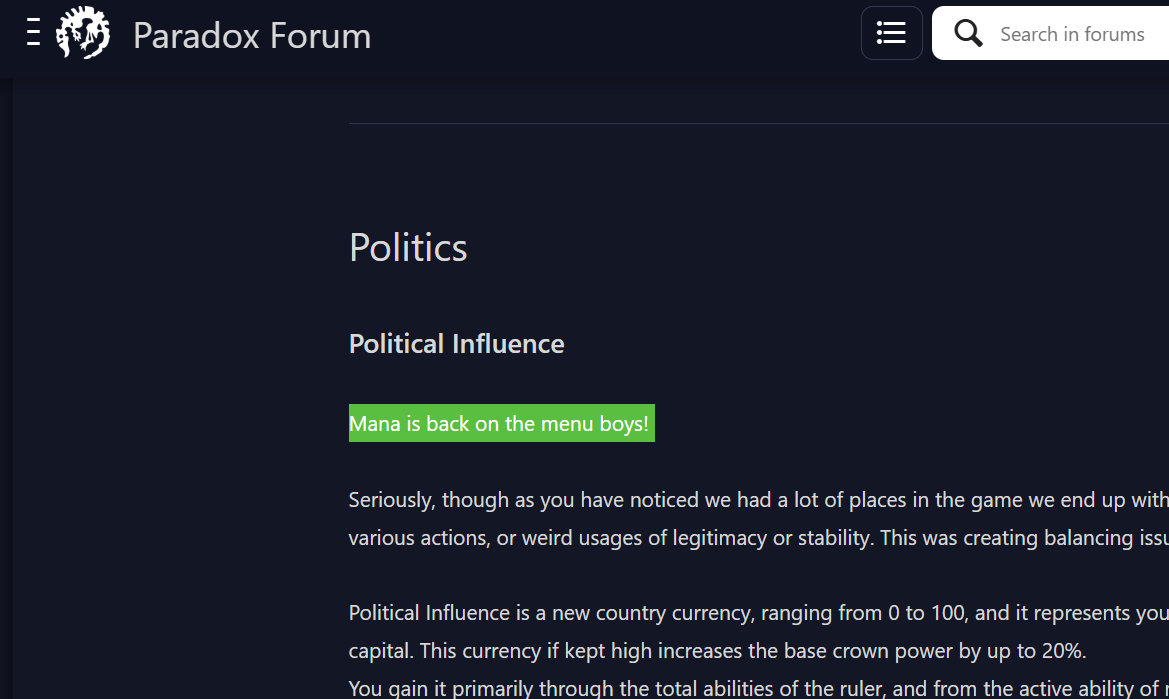Image resolution: width=1169 pixels, height=699 pixels.
Task: Open the Paradox Forum home link
Action: (x=251, y=35)
